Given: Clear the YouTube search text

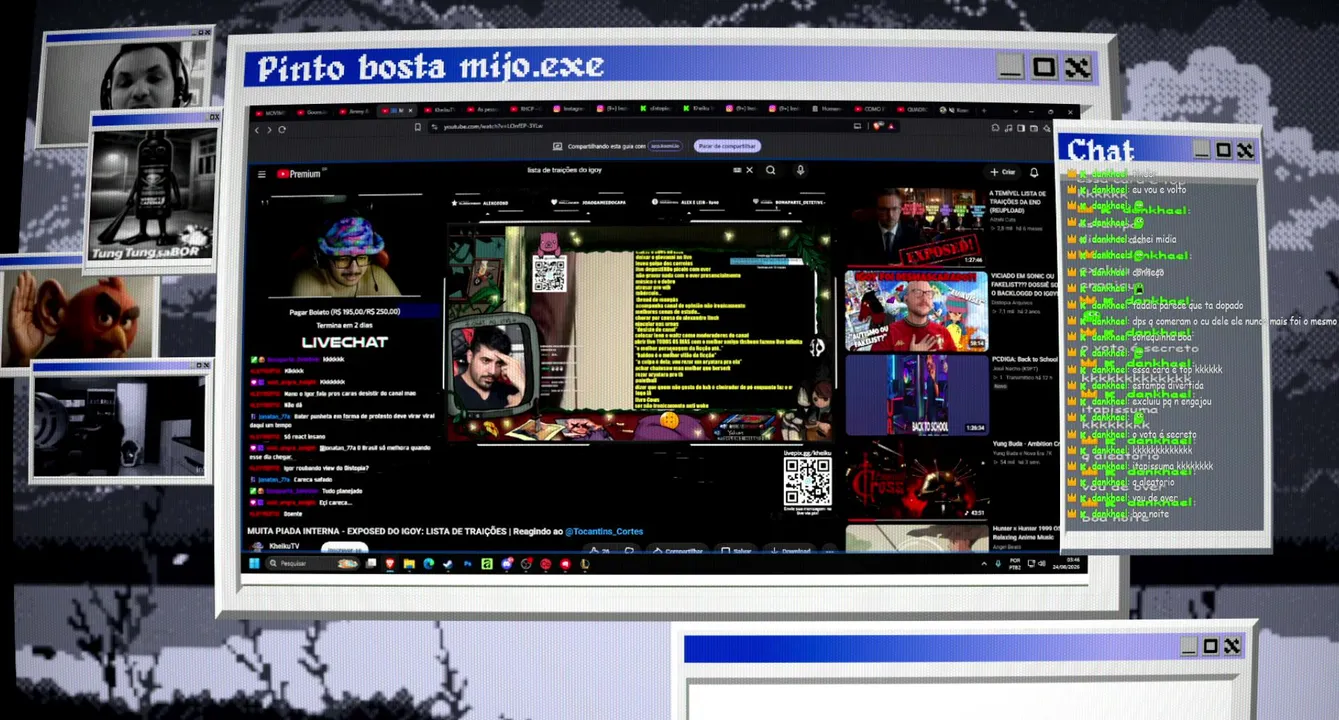Looking at the screenshot, I should coord(750,170).
